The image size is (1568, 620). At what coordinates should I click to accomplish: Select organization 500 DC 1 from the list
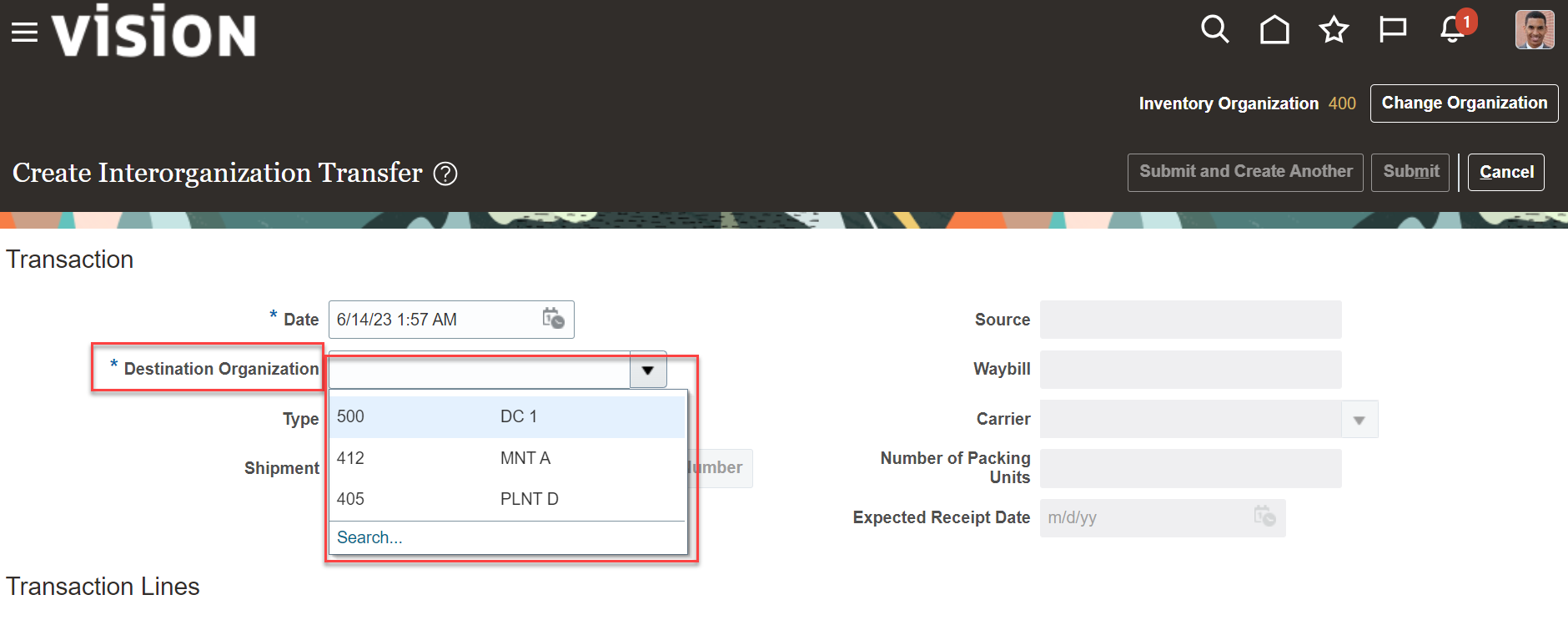click(500, 416)
